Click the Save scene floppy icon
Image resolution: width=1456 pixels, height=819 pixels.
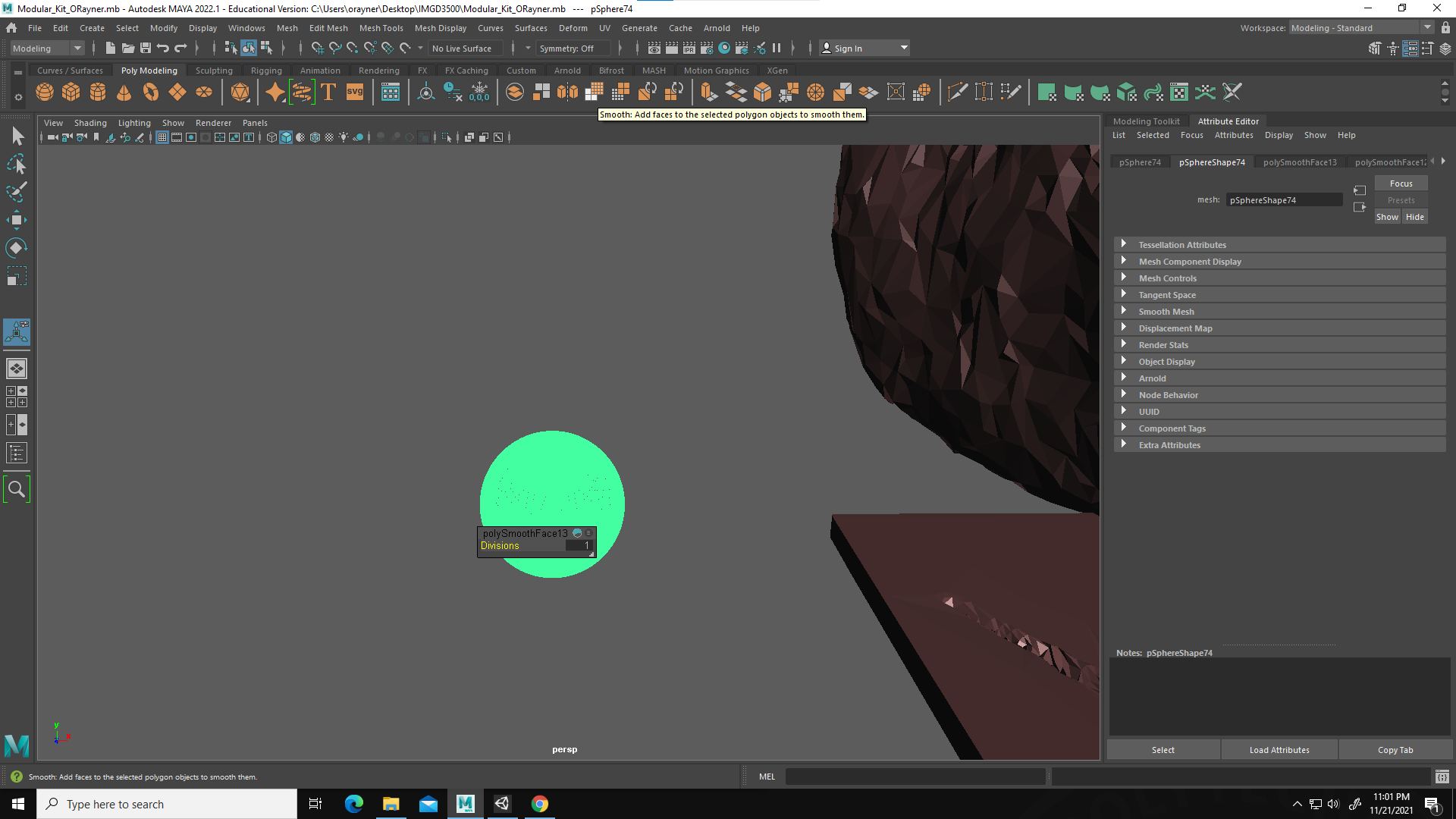click(146, 48)
